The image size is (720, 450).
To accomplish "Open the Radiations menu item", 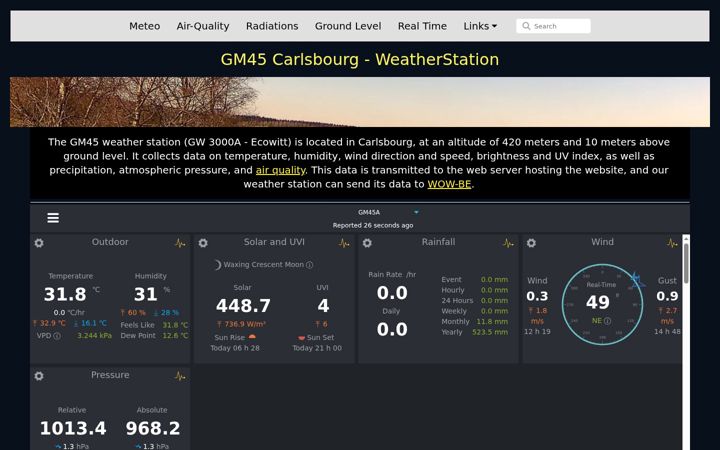I will pos(272,26).
